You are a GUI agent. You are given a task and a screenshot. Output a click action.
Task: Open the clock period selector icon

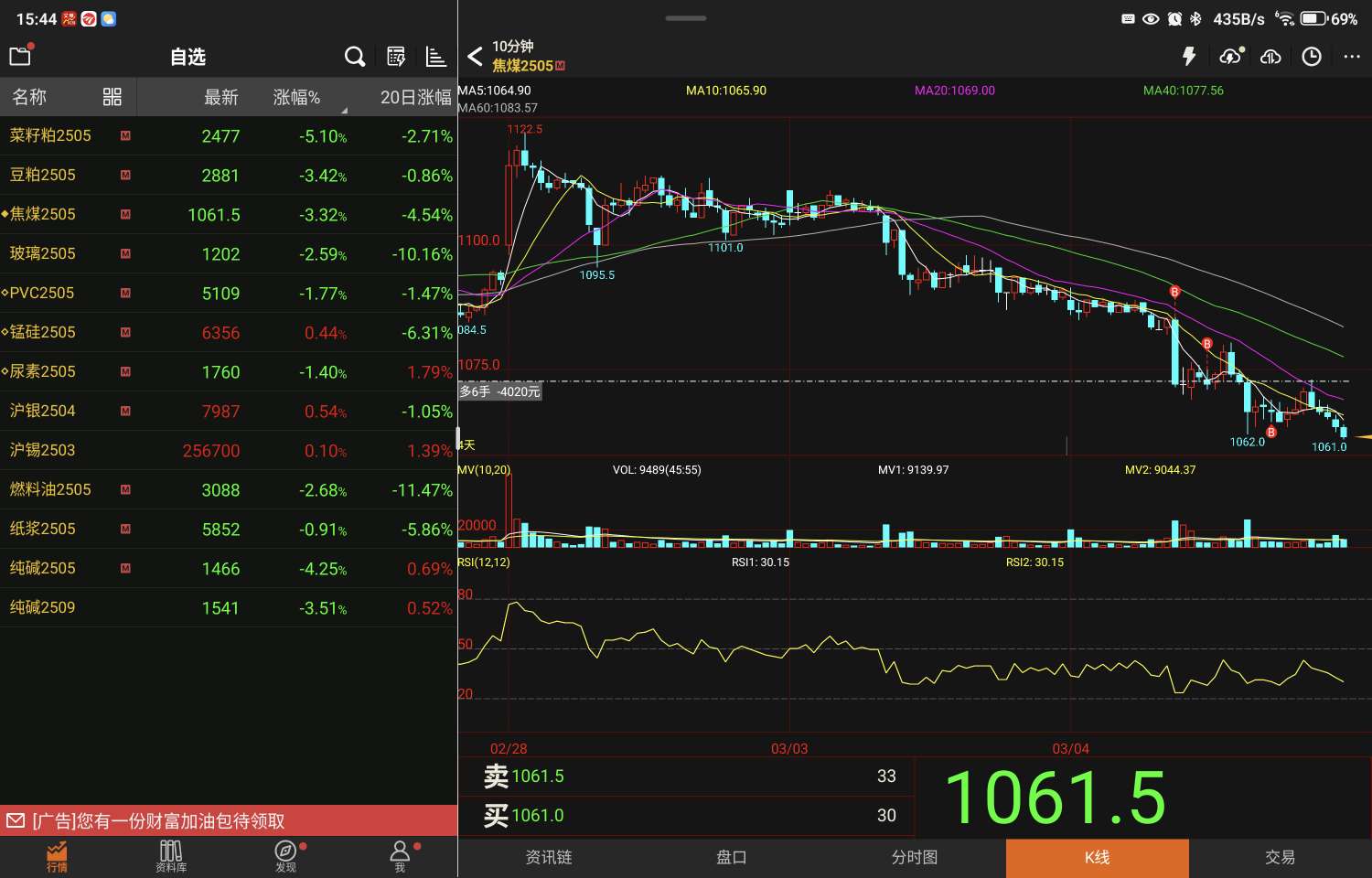(1312, 57)
